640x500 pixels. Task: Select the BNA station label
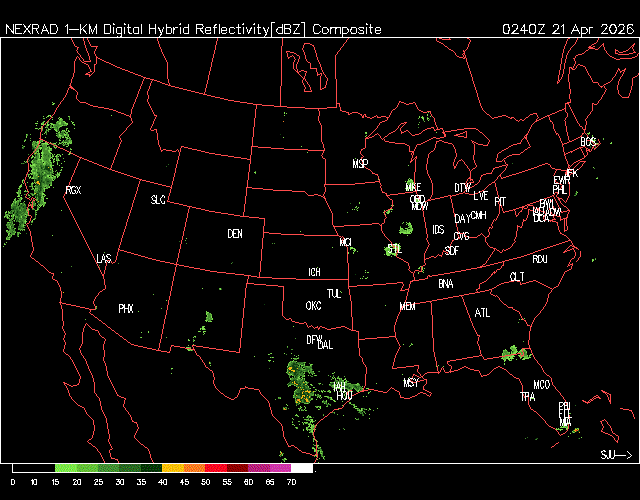point(446,284)
